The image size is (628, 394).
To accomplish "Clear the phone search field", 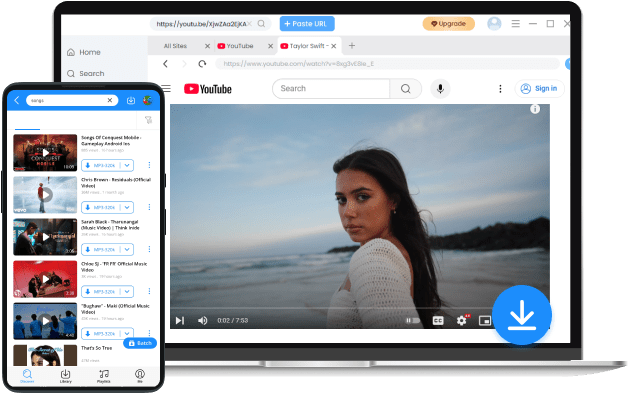I will click(110, 100).
